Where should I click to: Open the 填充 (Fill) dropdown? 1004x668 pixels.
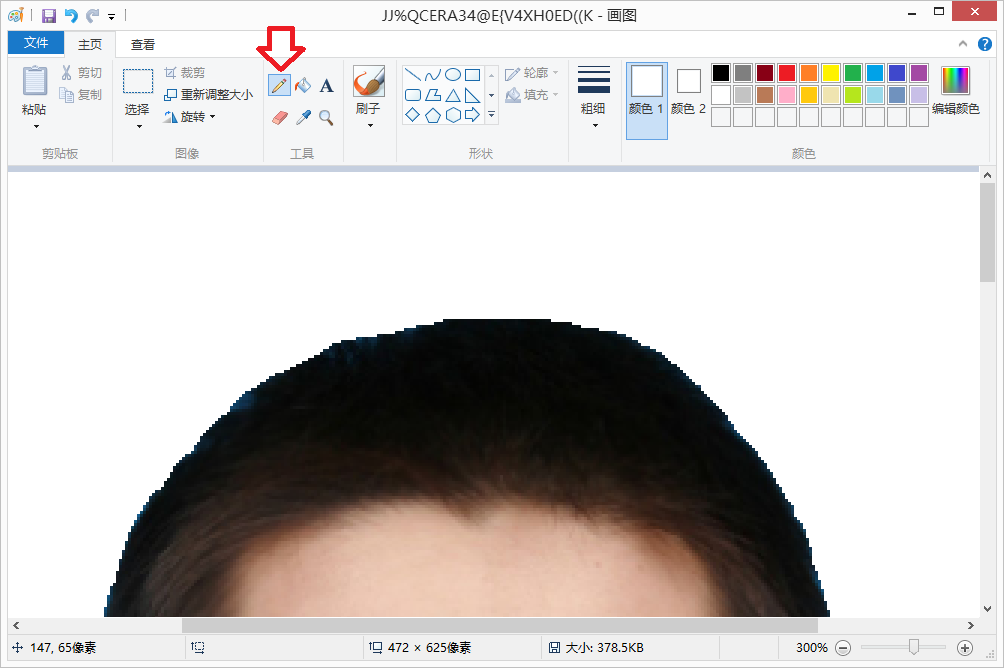[531, 95]
